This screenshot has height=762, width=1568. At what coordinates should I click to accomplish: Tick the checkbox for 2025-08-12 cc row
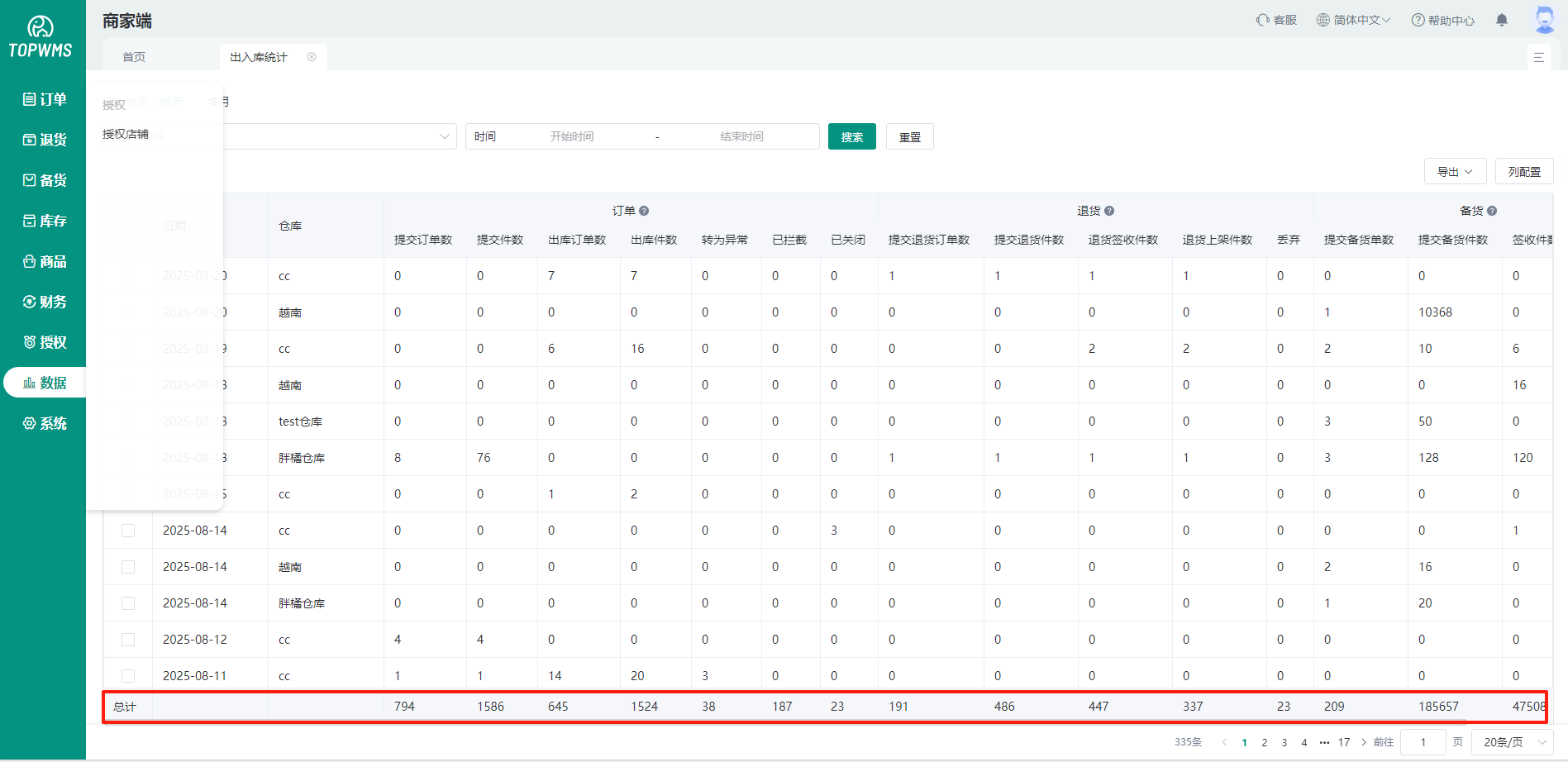pos(128,640)
